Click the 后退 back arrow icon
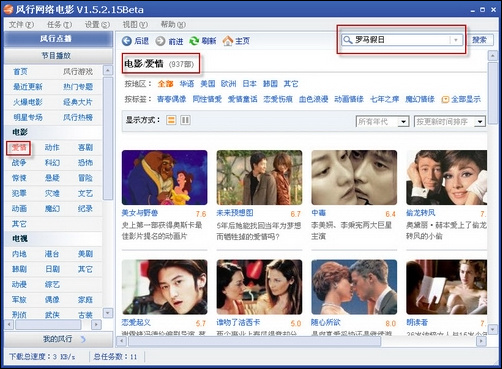The height and width of the screenshot is (369, 502). [127, 41]
